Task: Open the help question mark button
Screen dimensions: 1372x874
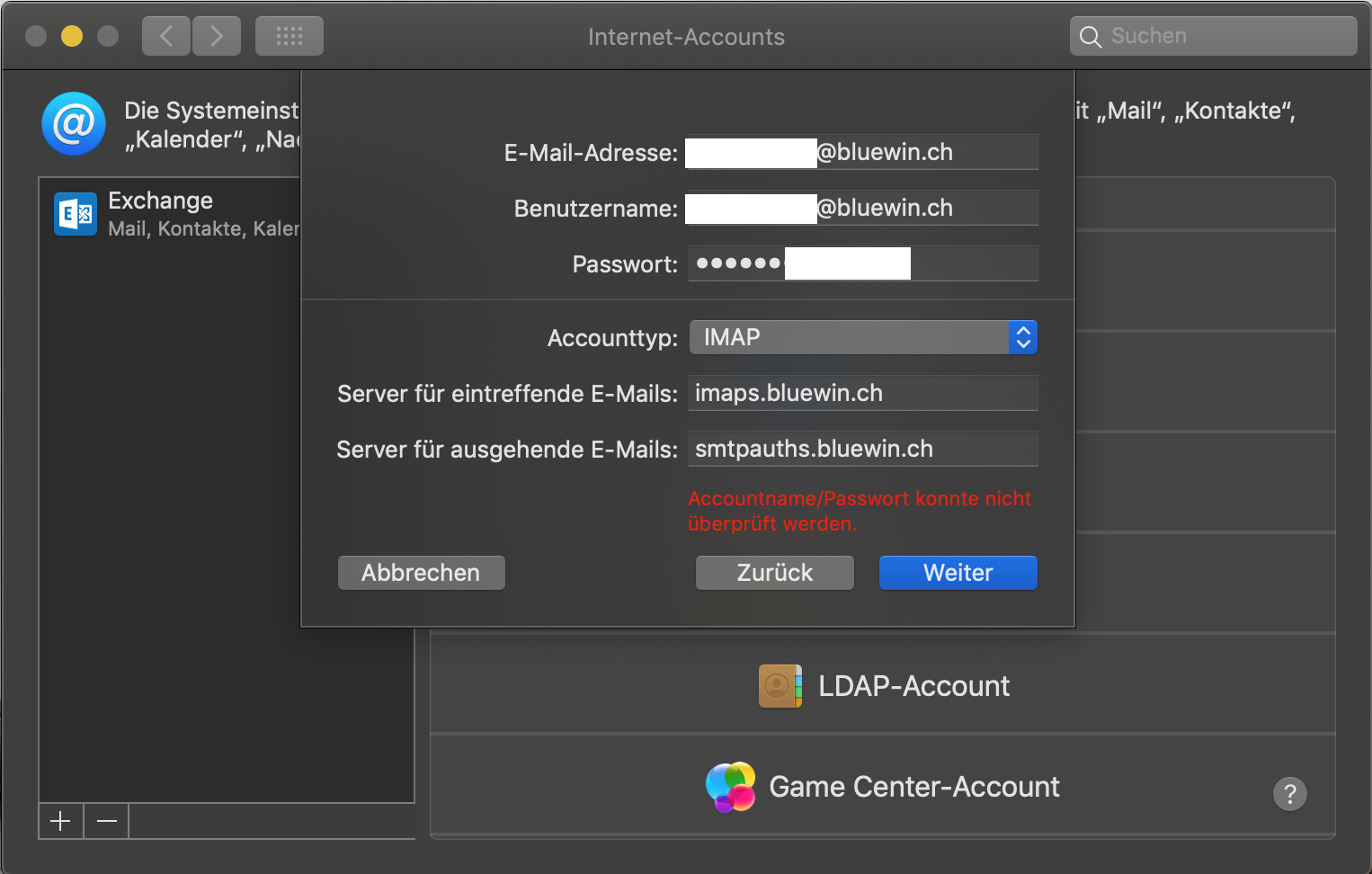Action: tap(1289, 793)
